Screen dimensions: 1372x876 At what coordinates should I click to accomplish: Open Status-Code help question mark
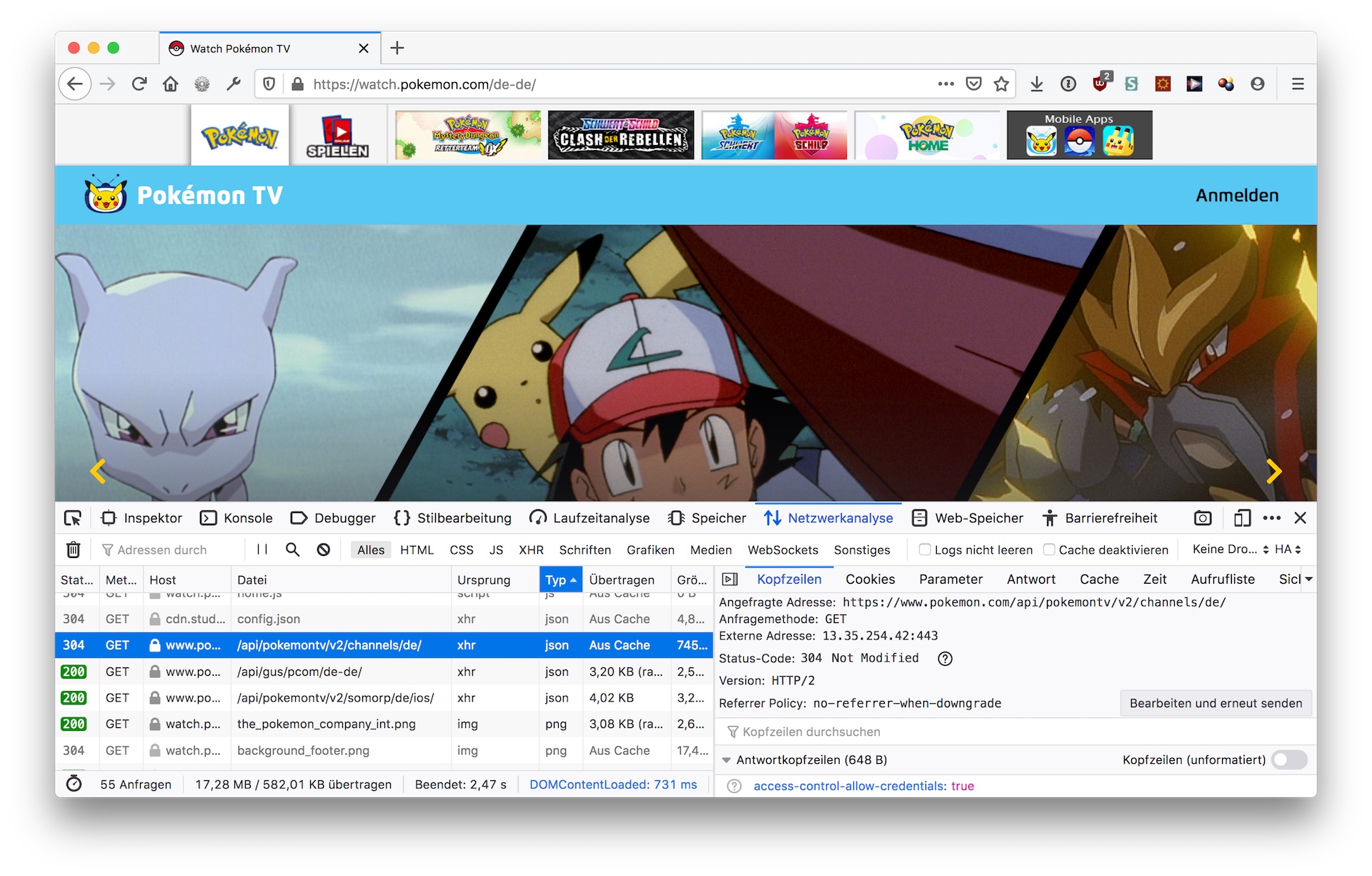tap(945, 659)
